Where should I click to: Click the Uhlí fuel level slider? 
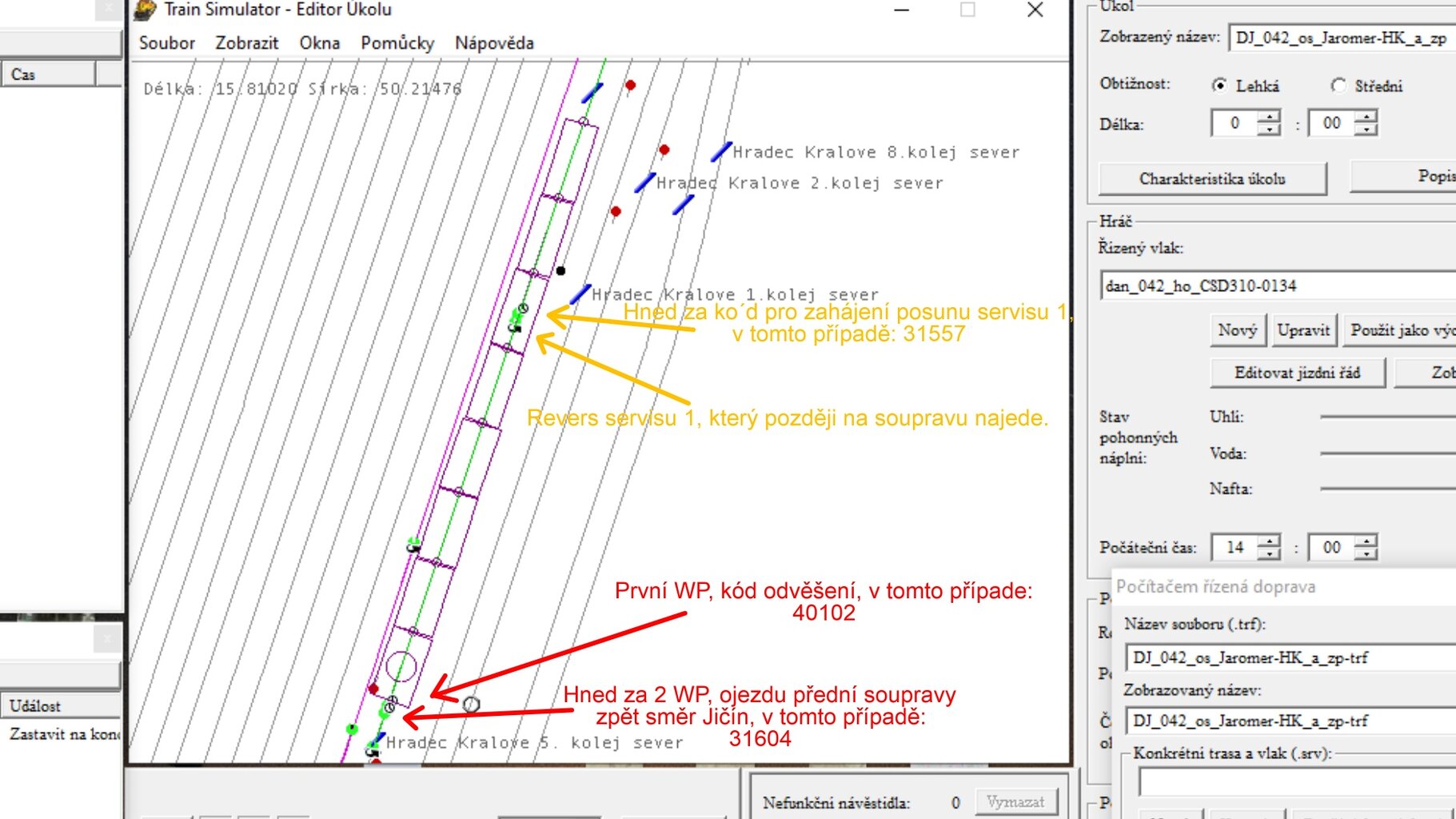(1387, 417)
